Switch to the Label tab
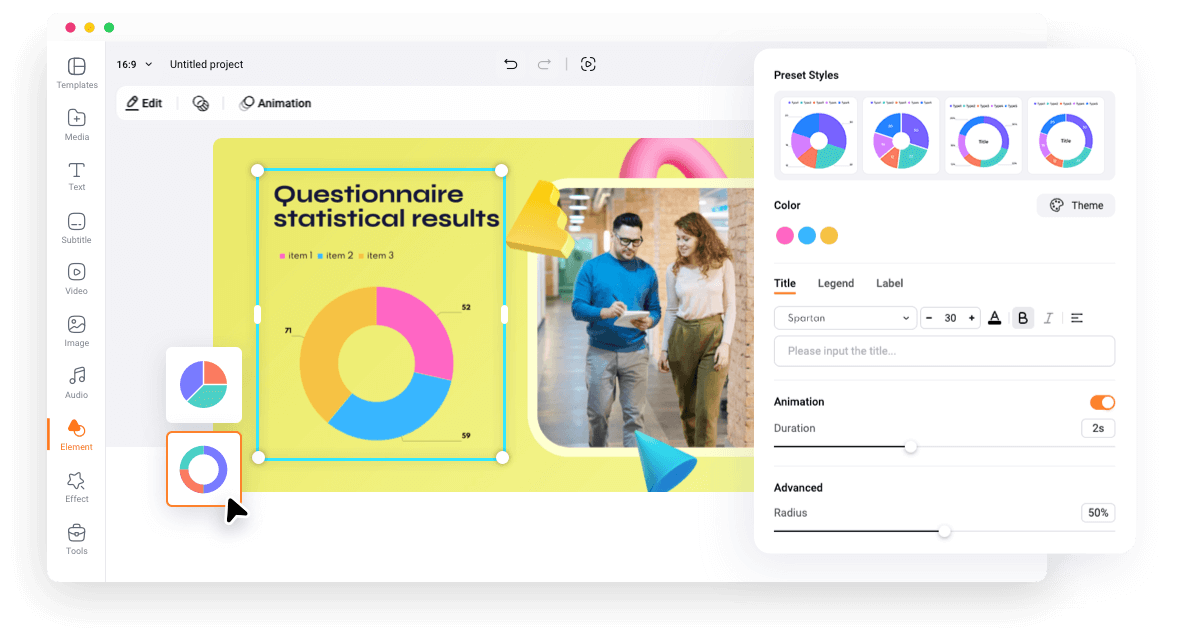This screenshot has width=1183, height=635. tap(889, 283)
